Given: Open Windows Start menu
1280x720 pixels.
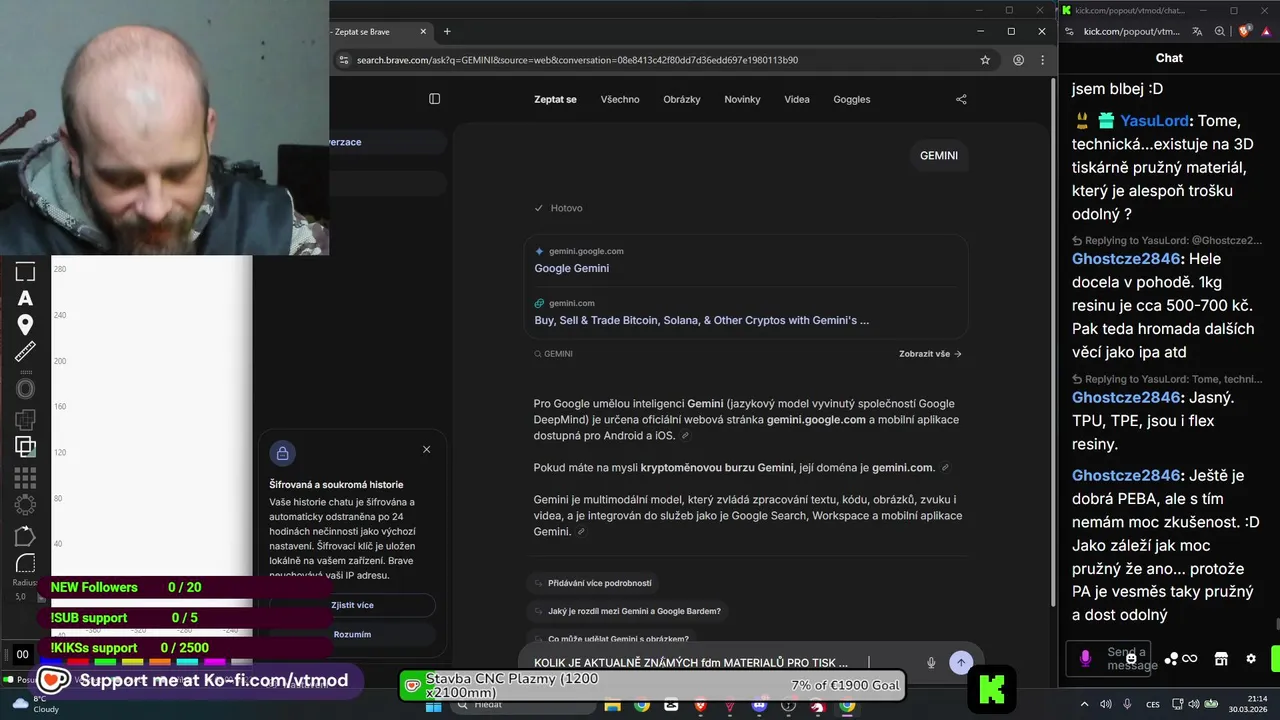Looking at the screenshot, I should click(x=433, y=706).
